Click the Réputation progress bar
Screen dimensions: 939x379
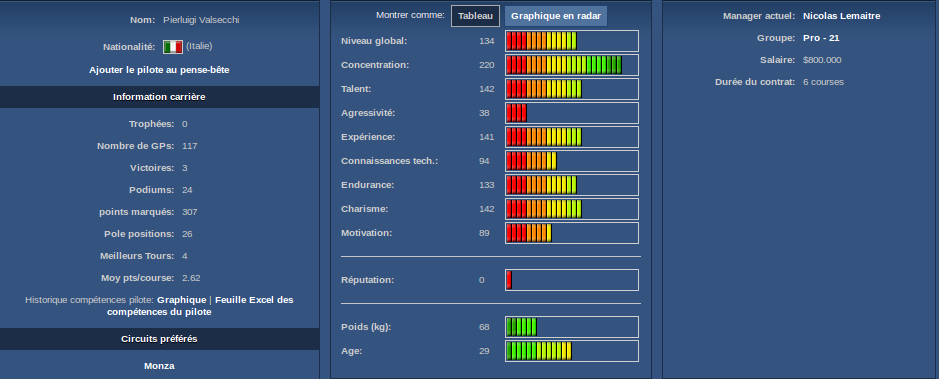click(572, 280)
